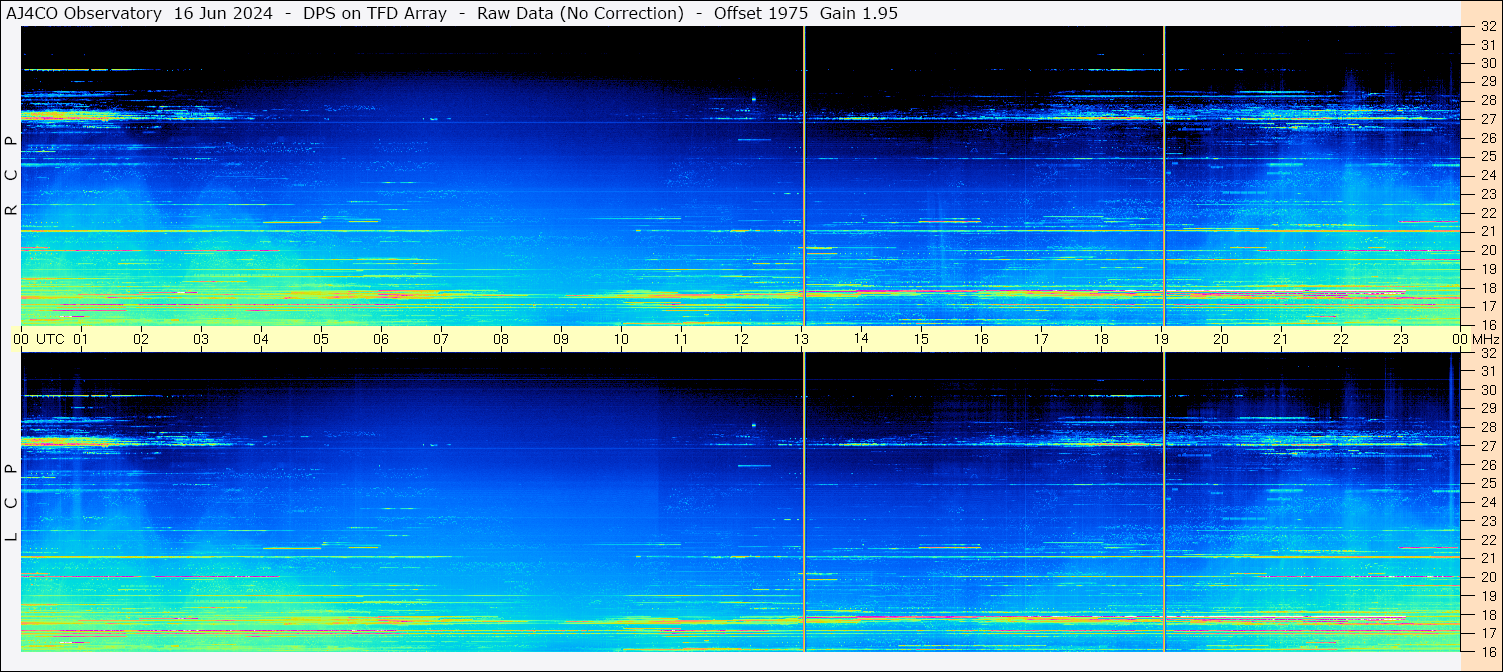
Task: Click the "AJ4CO Observatory" title text
Action: pos(83,13)
